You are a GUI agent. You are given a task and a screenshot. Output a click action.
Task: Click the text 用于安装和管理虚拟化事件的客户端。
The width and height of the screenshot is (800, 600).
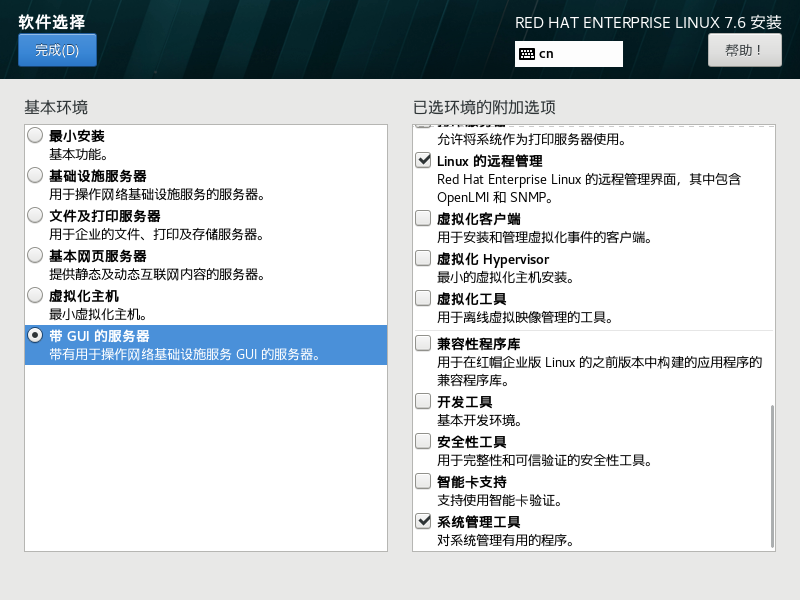(x=544, y=237)
